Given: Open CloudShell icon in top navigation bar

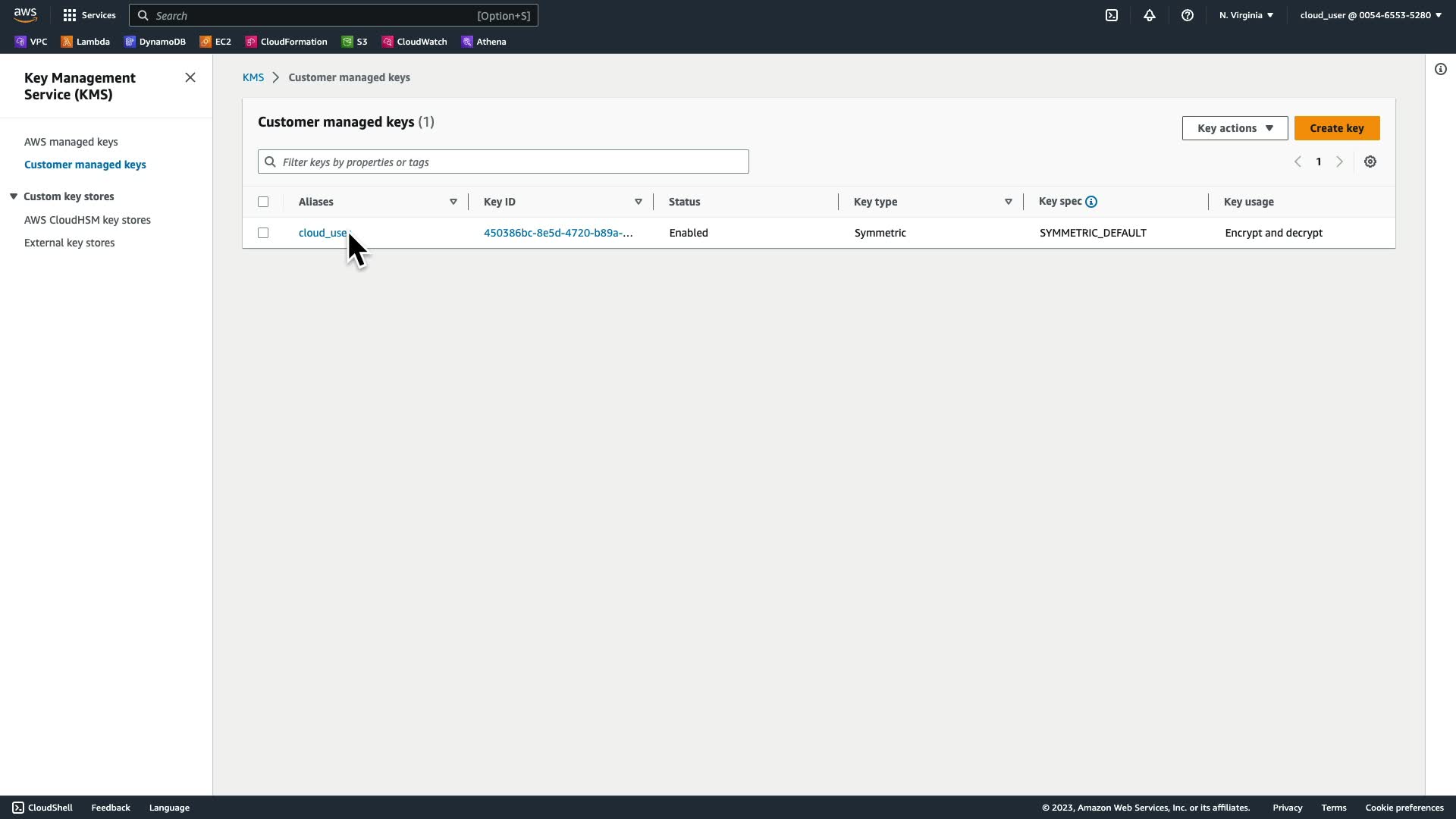Looking at the screenshot, I should click(1112, 15).
